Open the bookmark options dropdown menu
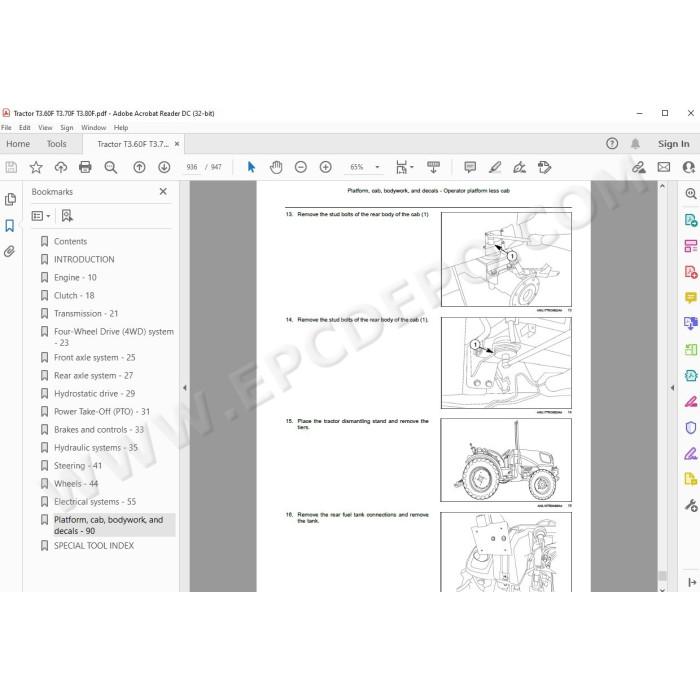Screen dimensions: 700x700 pyautogui.click(x=41, y=216)
